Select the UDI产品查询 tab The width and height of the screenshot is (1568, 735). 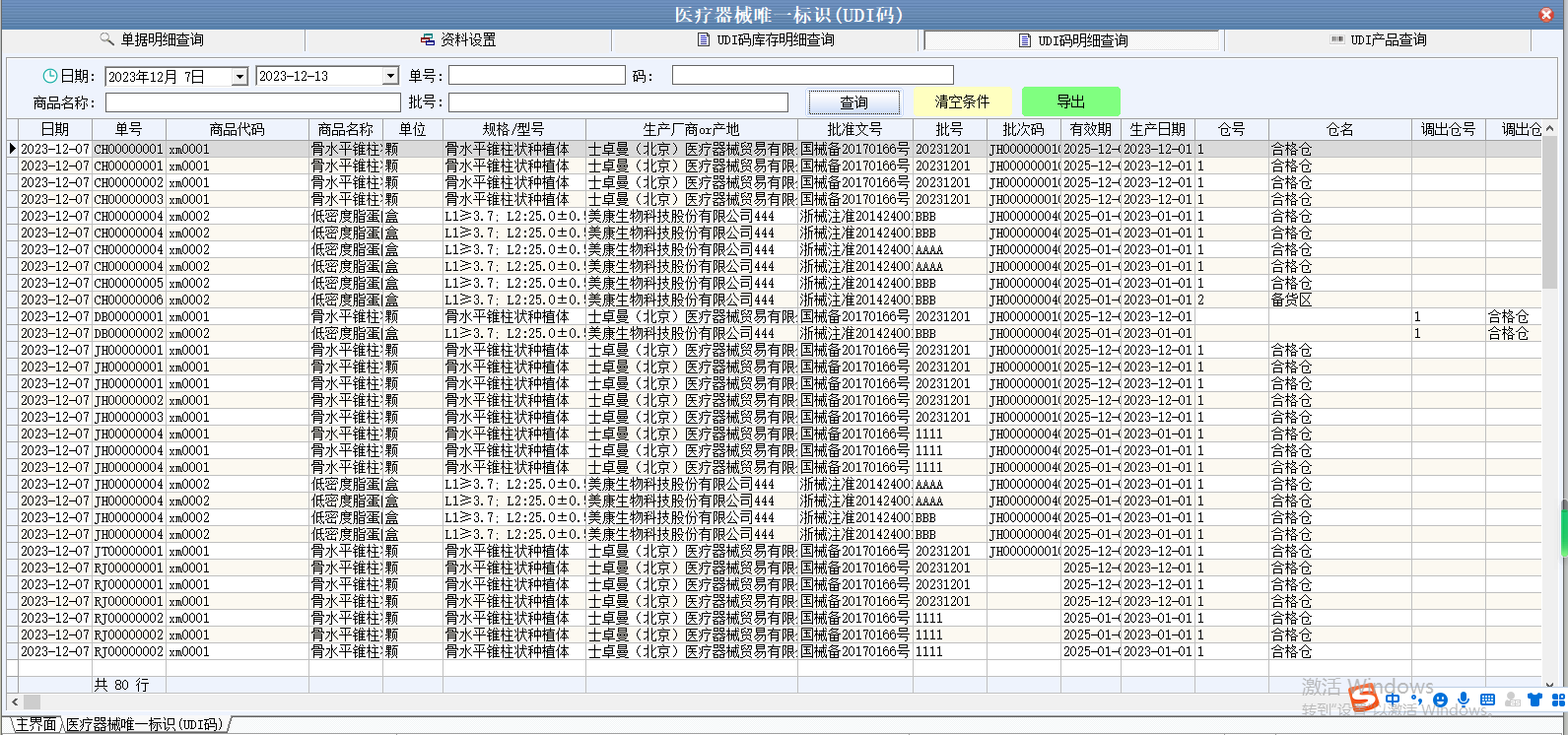(x=1378, y=40)
